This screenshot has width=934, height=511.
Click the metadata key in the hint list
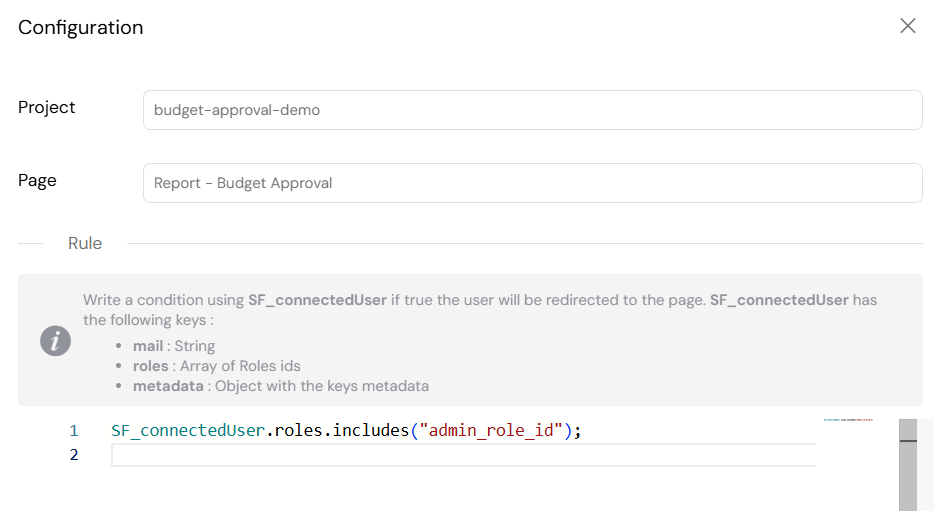pyautogui.click(x=166, y=386)
